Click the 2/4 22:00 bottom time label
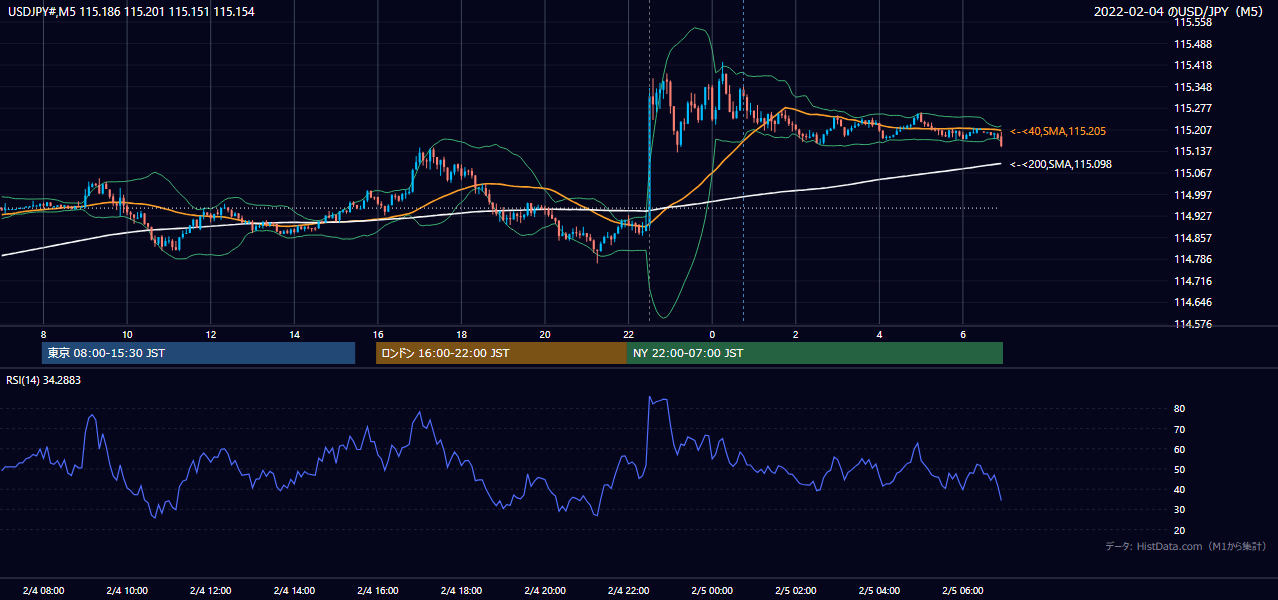The height and width of the screenshot is (600, 1278). (x=628, y=590)
